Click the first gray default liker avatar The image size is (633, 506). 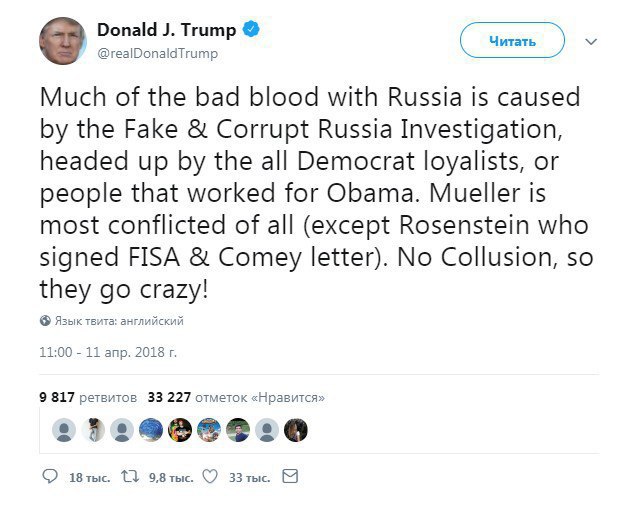click(x=64, y=430)
